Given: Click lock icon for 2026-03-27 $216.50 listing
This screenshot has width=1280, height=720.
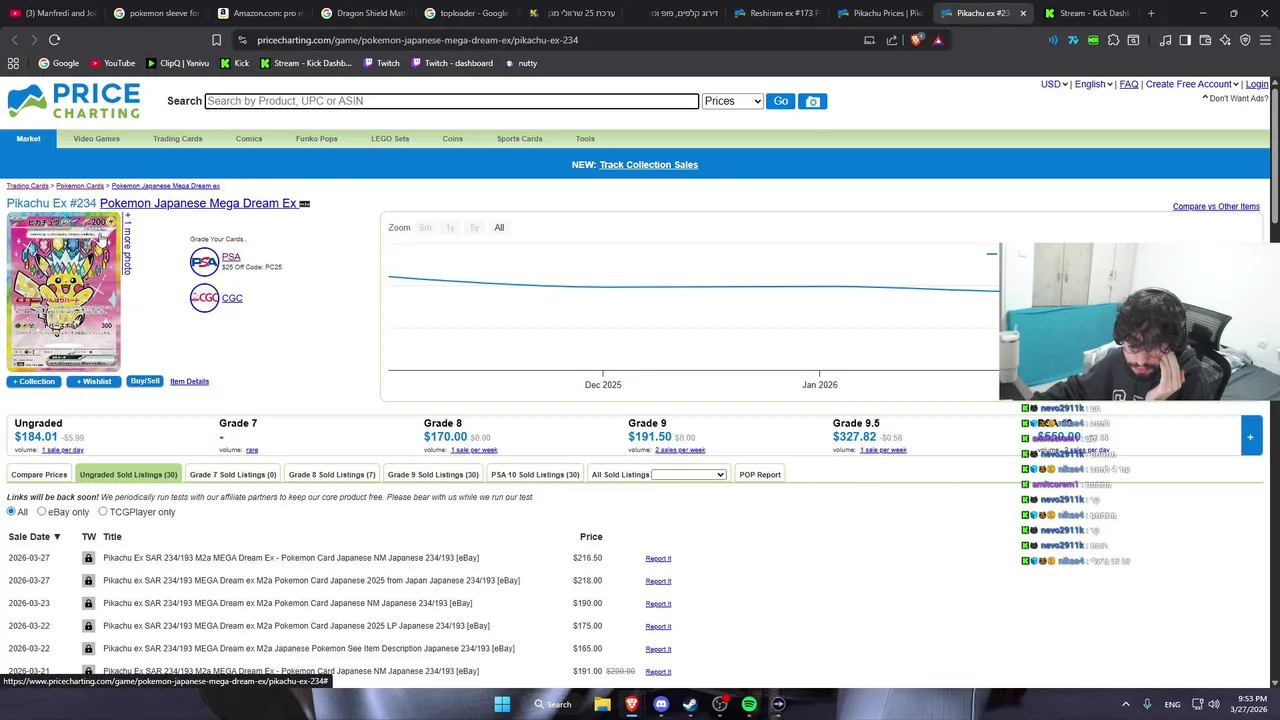Looking at the screenshot, I should point(88,558).
